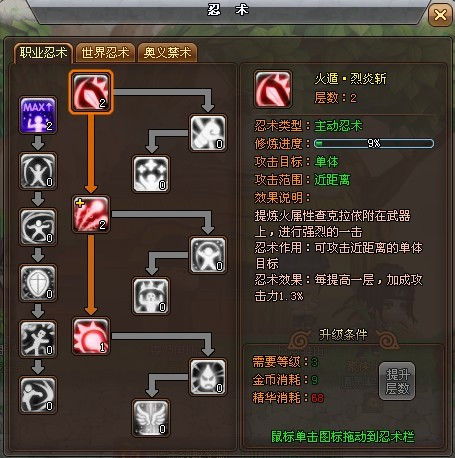Click the 提升层数 upgrade button
Image resolution: width=455 pixels, height=458 pixels.
point(397,381)
